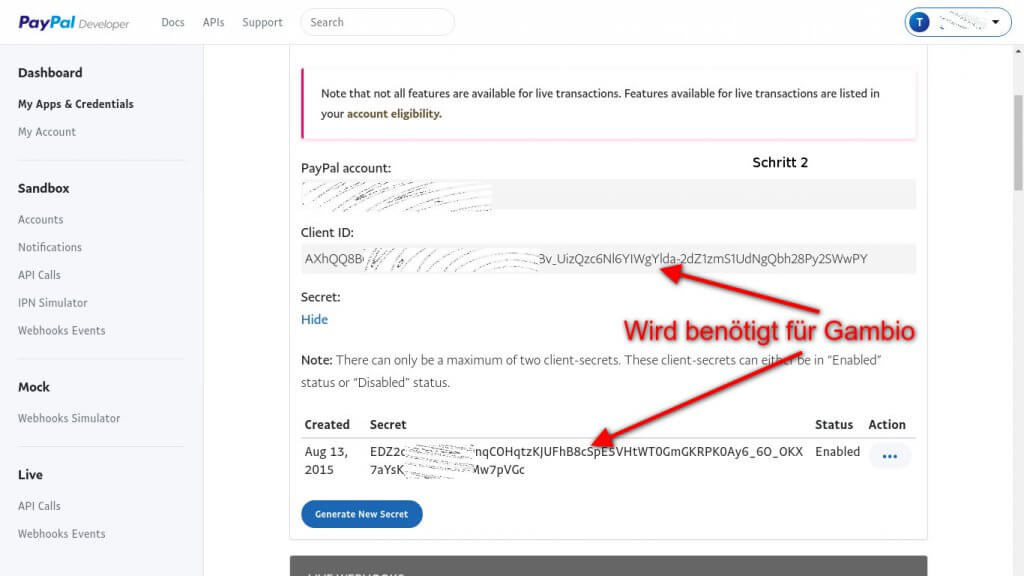1024x576 pixels.
Task: Open Live Webhooks Events
Action: pos(61,534)
